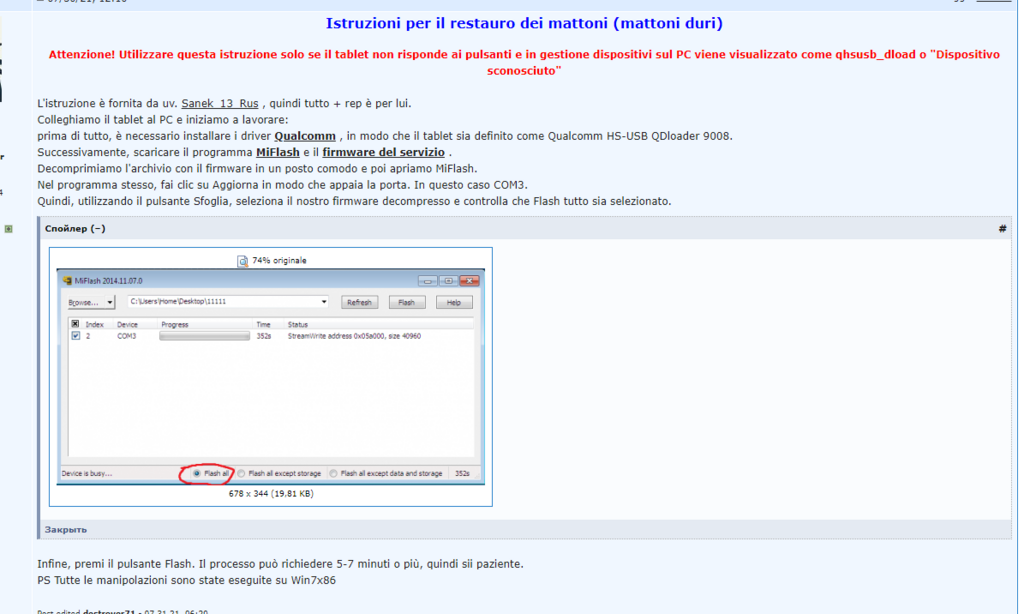1024x614 pixels.
Task: Select Flash all except storage option
Action: pyautogui.click(x=241, y=474)
